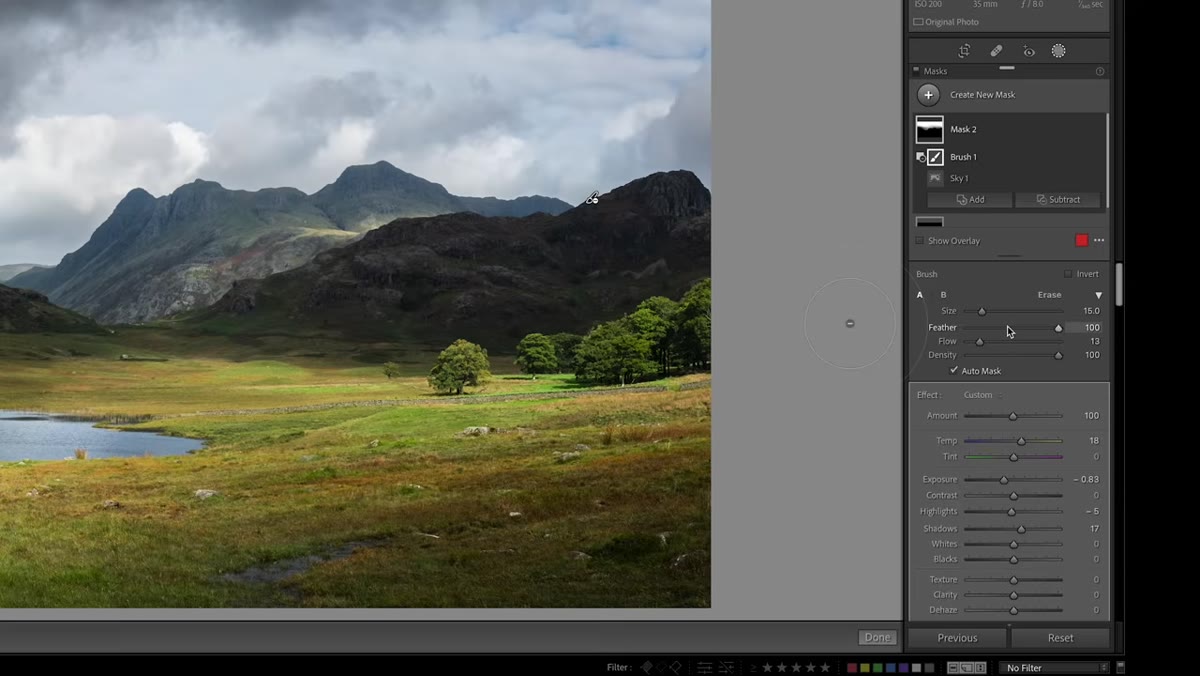
Task: Click the mask thumbnail of Mask 2
Action: (x=930, y=129)
